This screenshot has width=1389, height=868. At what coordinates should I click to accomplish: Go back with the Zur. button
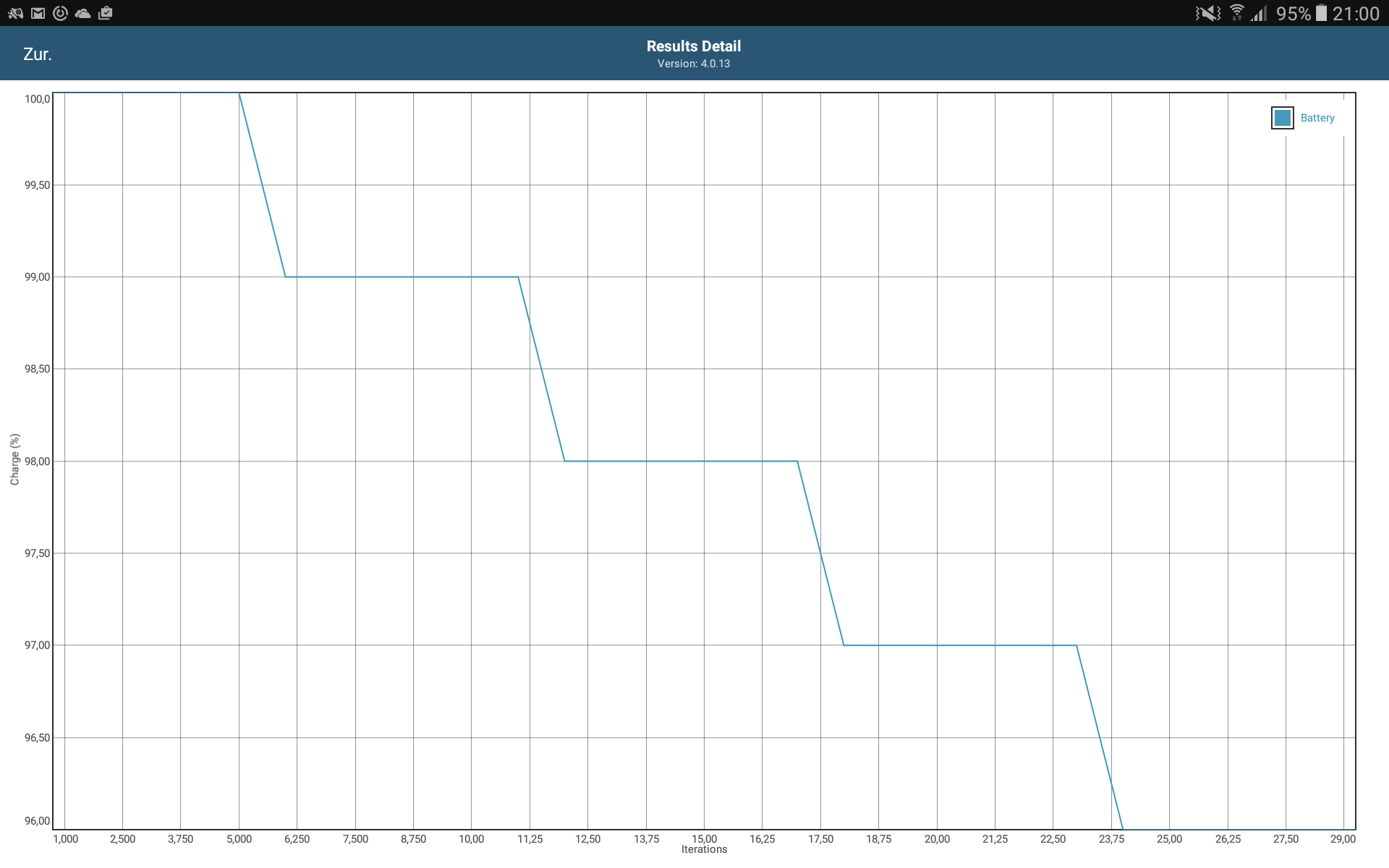coord(38,54)
